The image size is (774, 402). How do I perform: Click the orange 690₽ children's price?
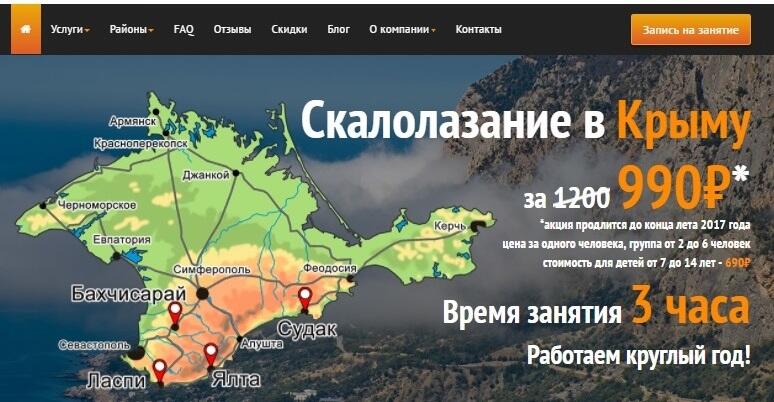[x=738, y=263]
